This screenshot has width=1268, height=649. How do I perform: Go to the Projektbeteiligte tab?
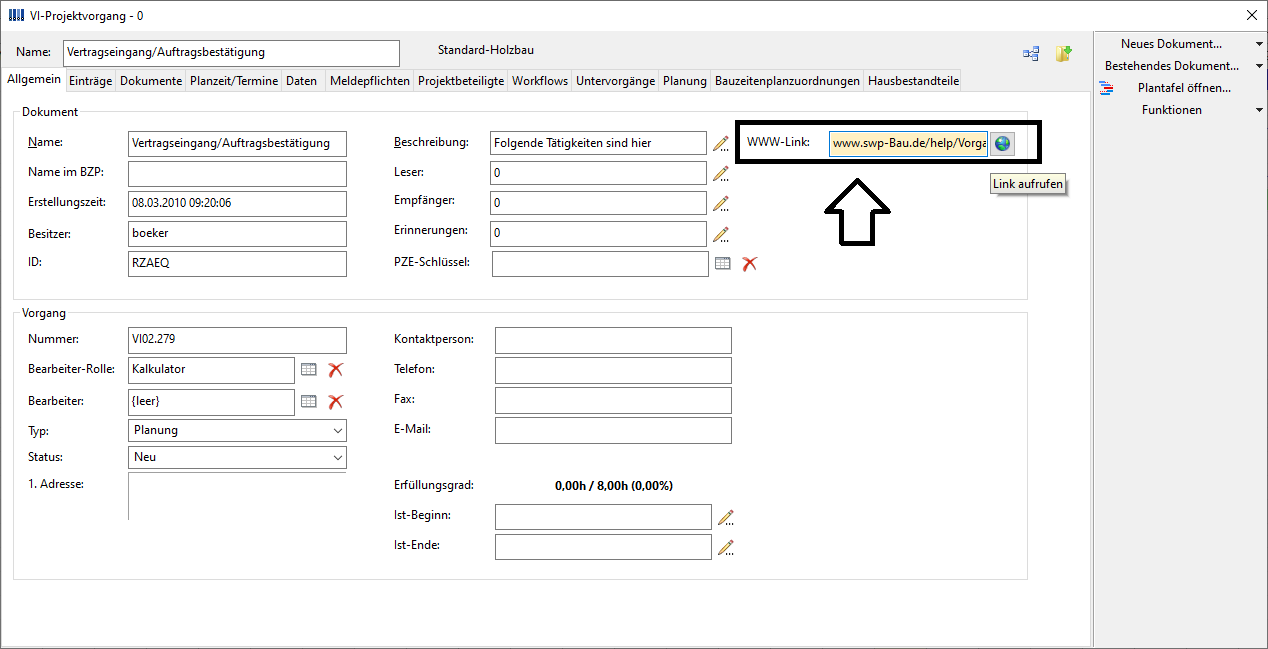pyautogui.click(x=461, y=81)
